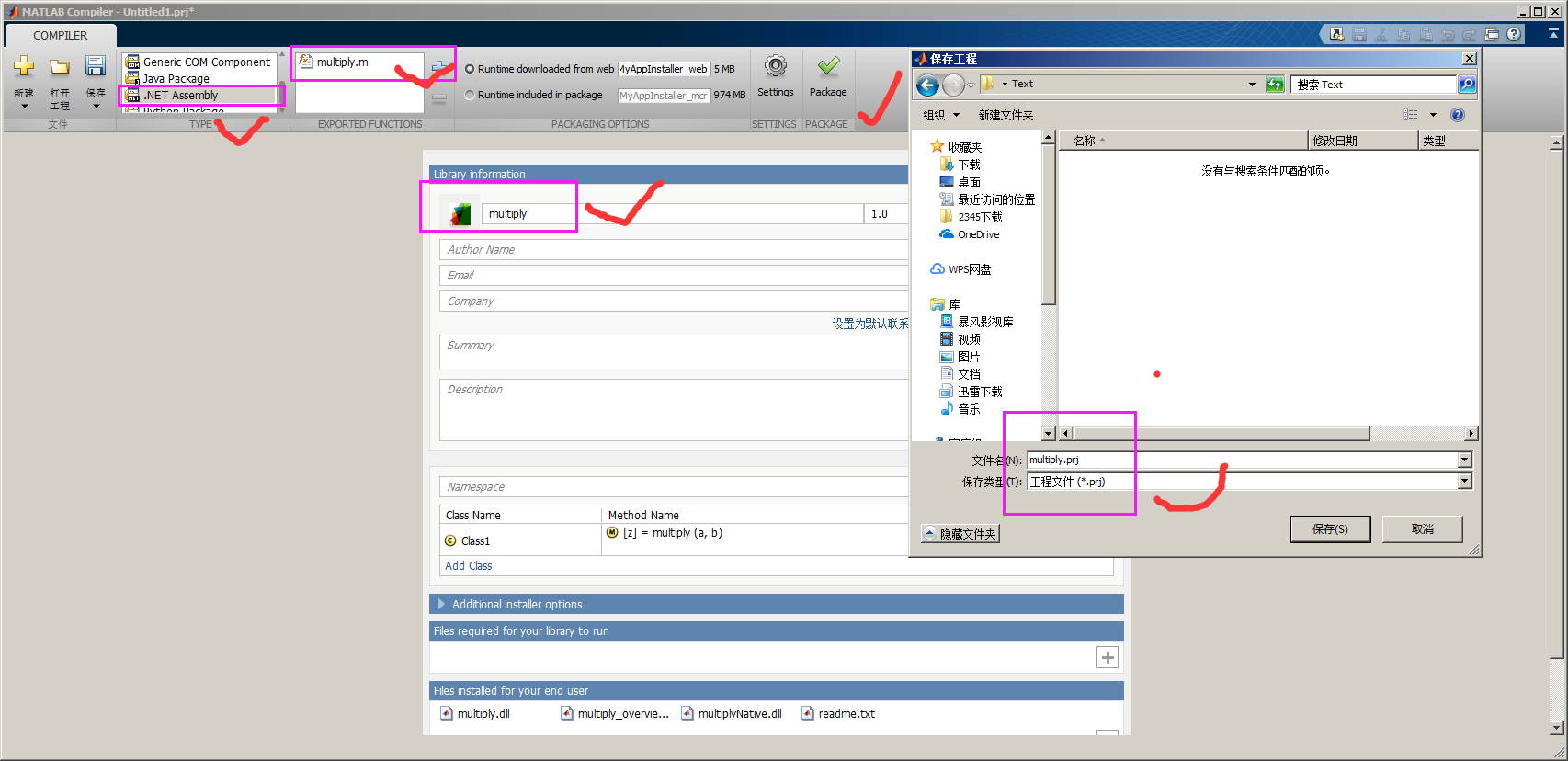Image resolution: width=1568 pixels, height=761 pixels.
Task: Open the view options dropdown arrow
Action: point(1433,115)
